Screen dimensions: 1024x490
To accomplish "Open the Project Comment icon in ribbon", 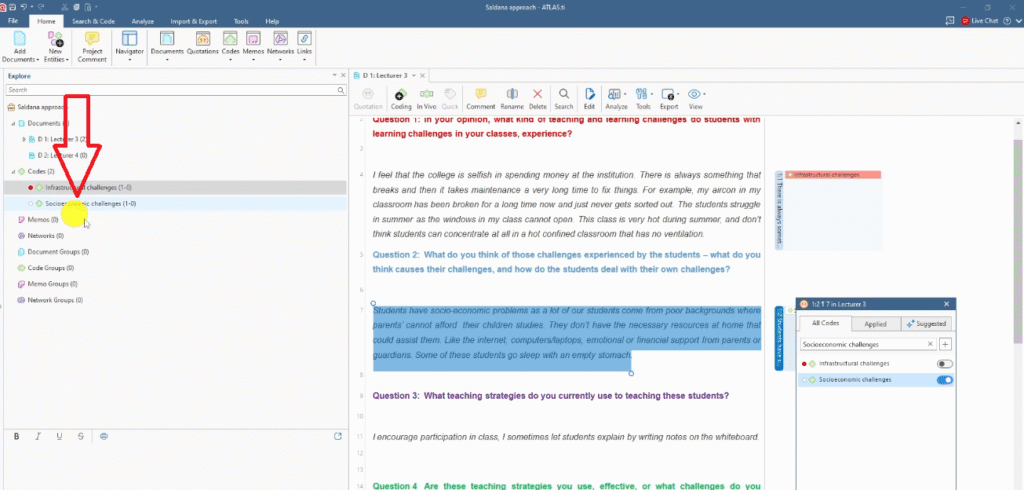I will (x=92, y=45).
